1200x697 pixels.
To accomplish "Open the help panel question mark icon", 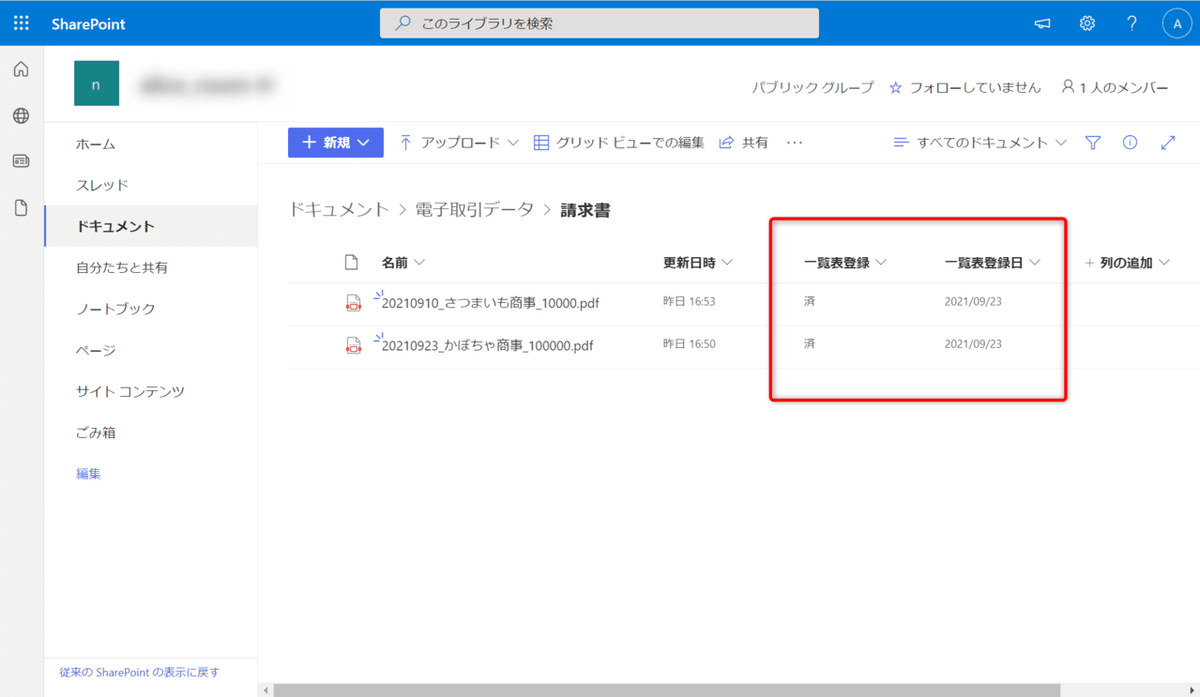I will 1131,22.
